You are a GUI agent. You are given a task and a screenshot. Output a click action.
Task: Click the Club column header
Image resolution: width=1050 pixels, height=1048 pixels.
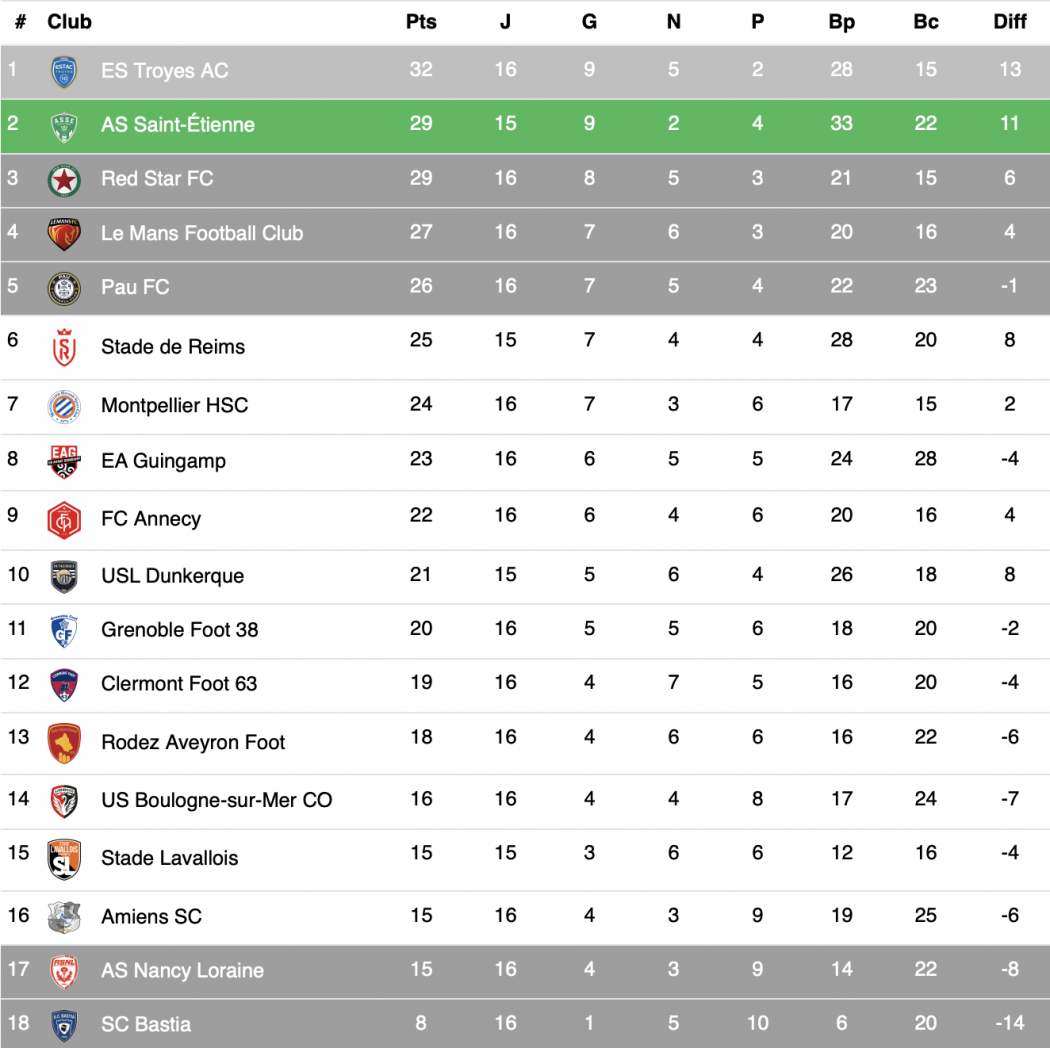coord(69,21)
